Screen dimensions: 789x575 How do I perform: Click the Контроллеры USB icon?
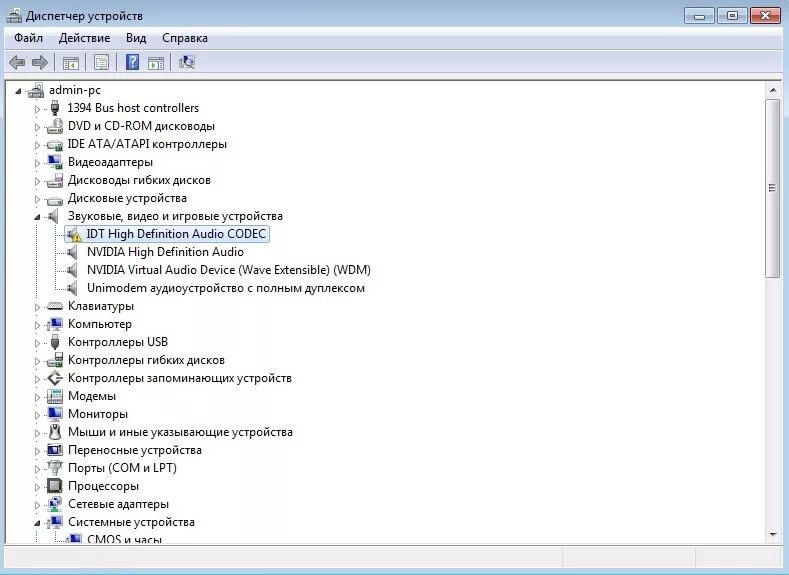tap(55, 342)
